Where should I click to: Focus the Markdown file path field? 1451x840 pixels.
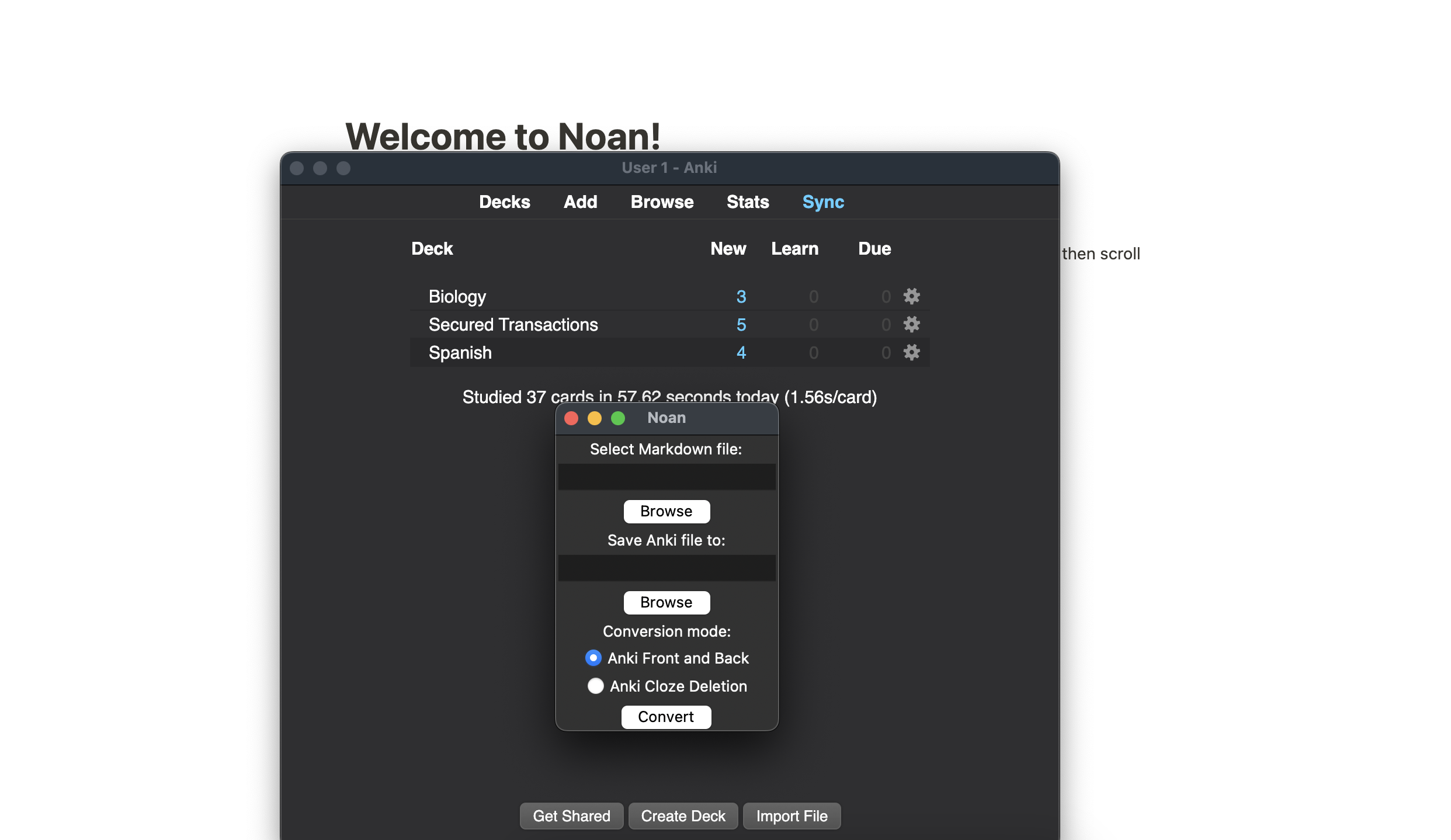[667, 477]
